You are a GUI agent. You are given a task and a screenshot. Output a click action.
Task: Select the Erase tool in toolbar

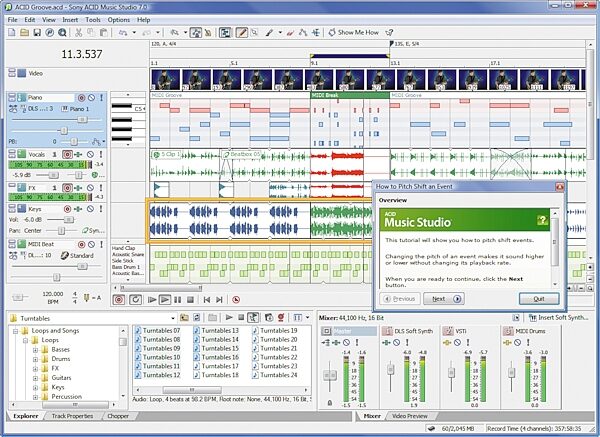[290, 33]
